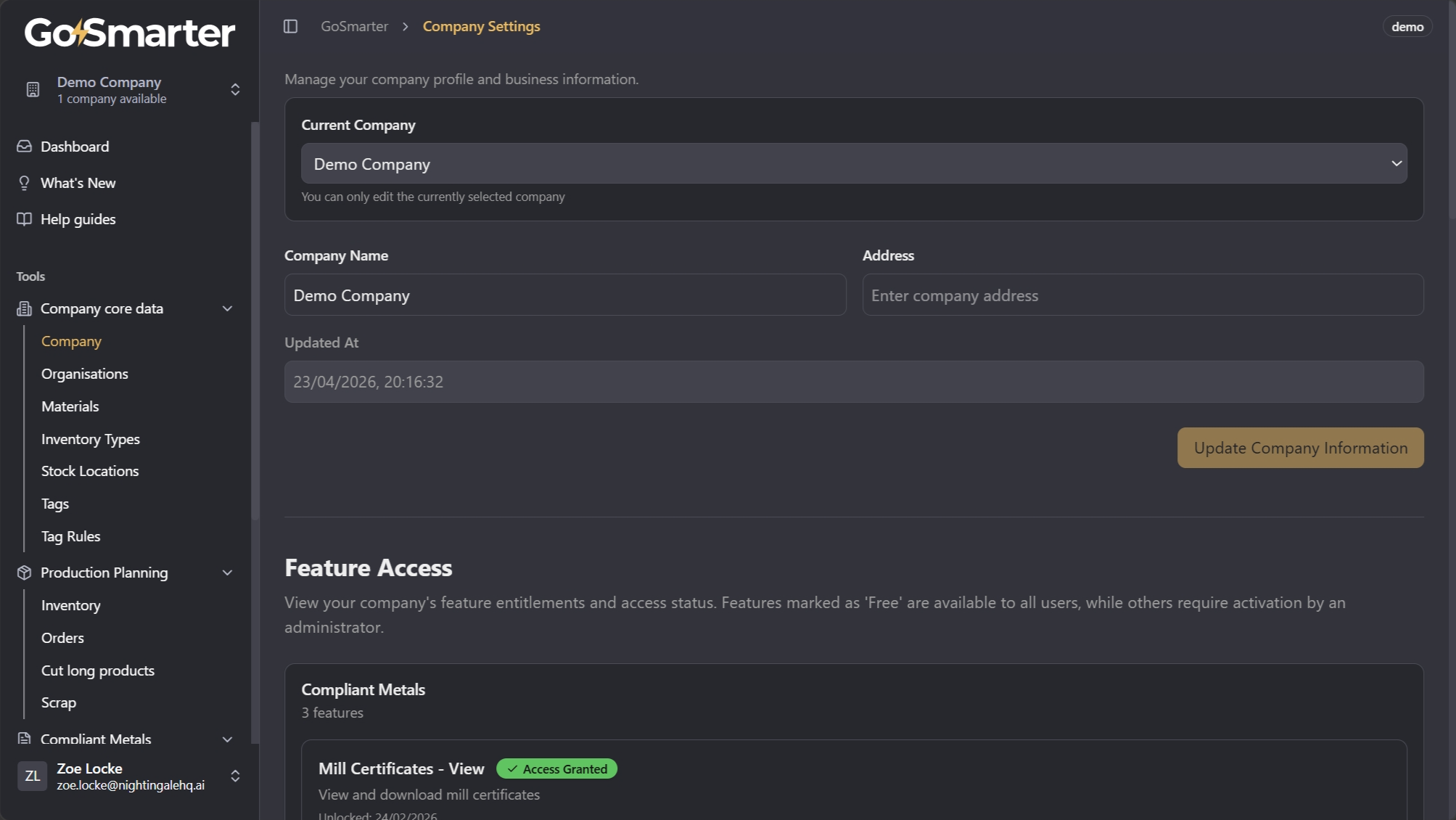Open What's New

(x=78, y=183)
